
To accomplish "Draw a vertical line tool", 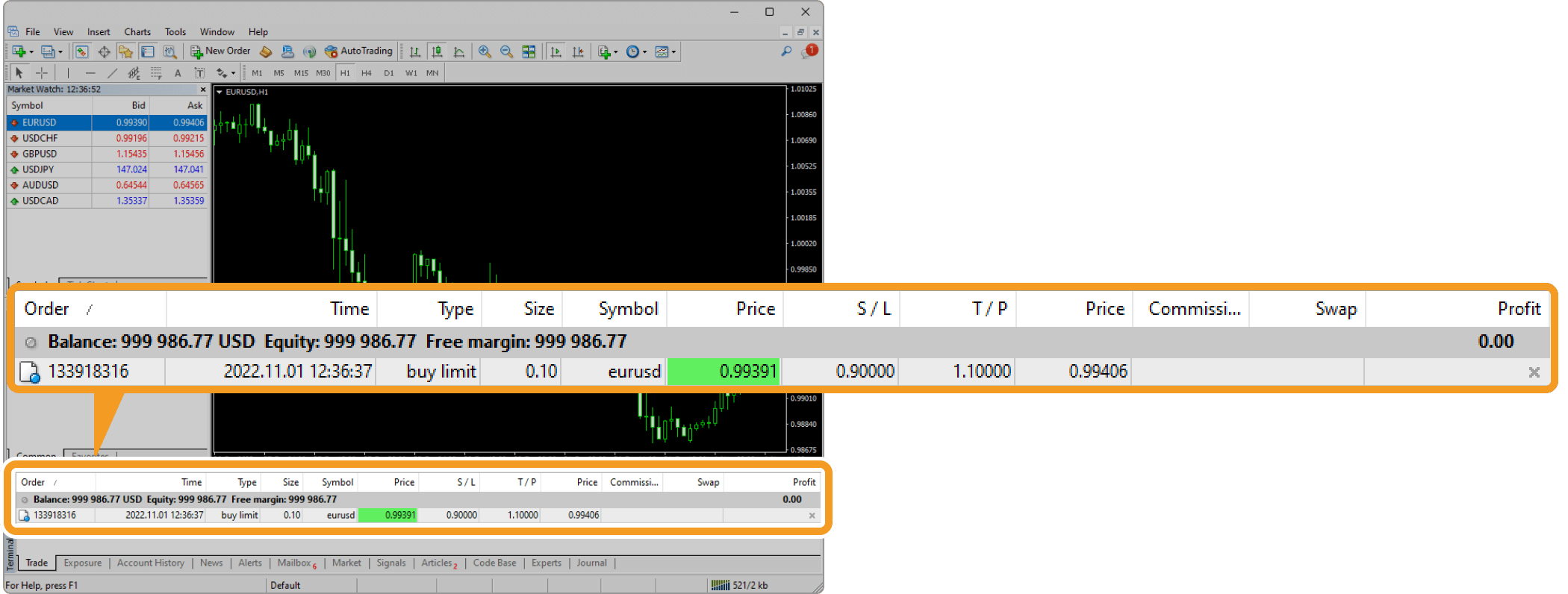I will point(68,72).
